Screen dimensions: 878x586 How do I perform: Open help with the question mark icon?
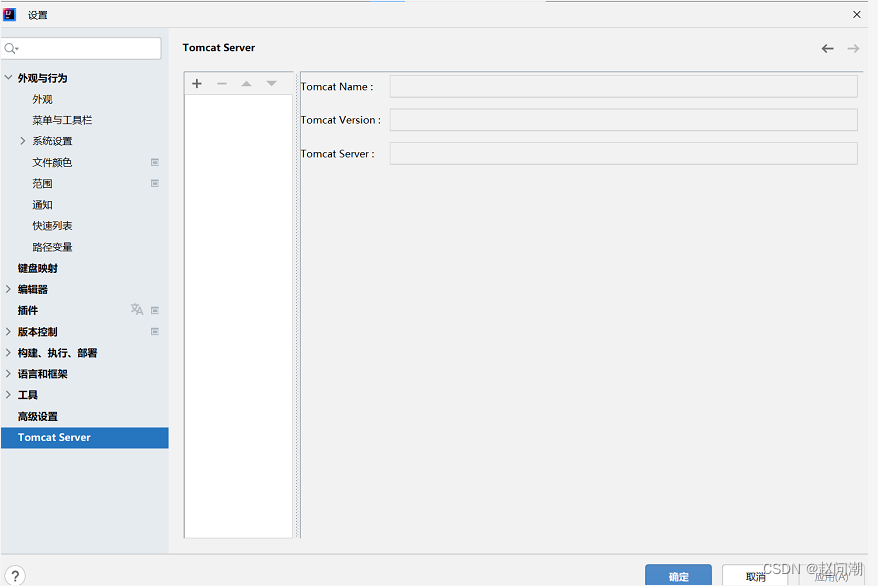click(x=15, y=575)
